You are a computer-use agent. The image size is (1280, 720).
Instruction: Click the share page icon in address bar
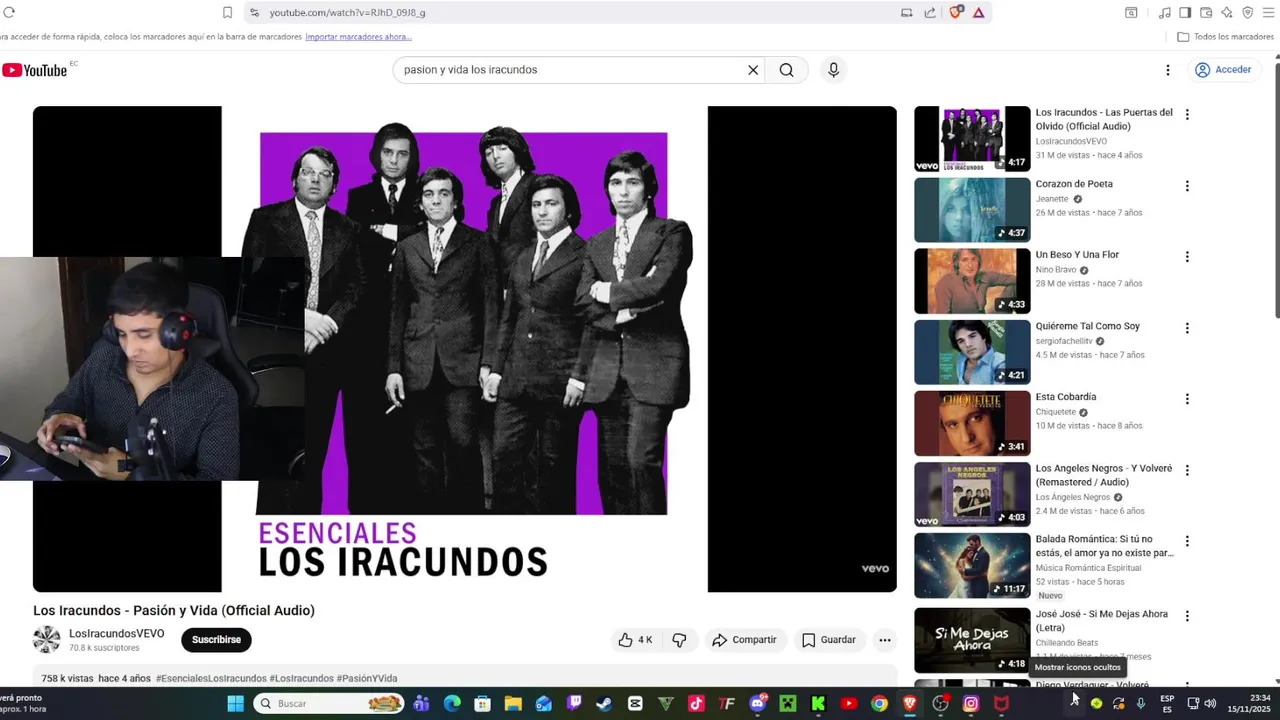[930, 12]
